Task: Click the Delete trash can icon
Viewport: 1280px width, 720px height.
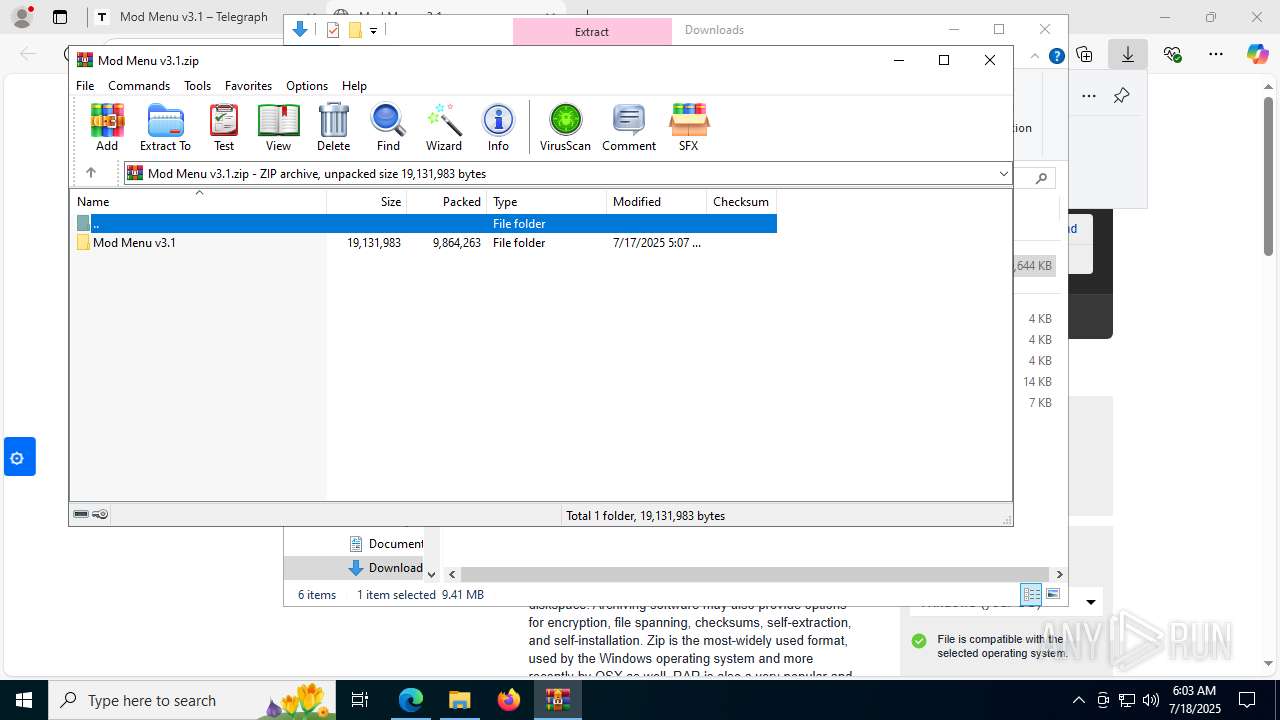Action: pos(333,127)
